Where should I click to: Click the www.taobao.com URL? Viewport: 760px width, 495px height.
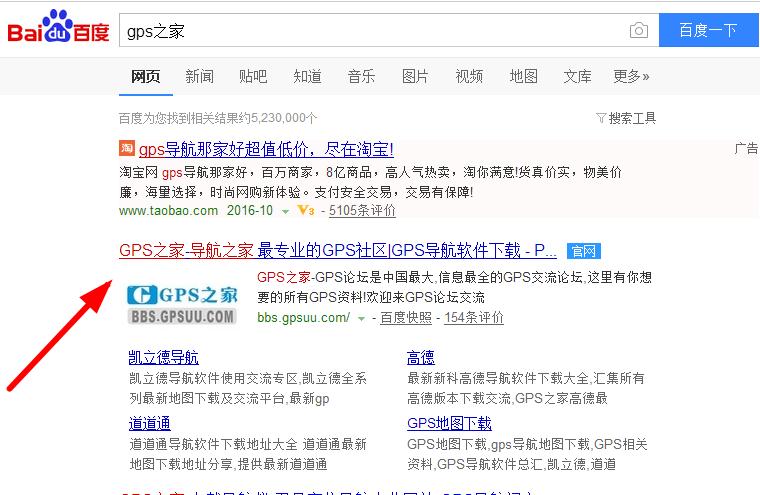click(x=168, y=211)
